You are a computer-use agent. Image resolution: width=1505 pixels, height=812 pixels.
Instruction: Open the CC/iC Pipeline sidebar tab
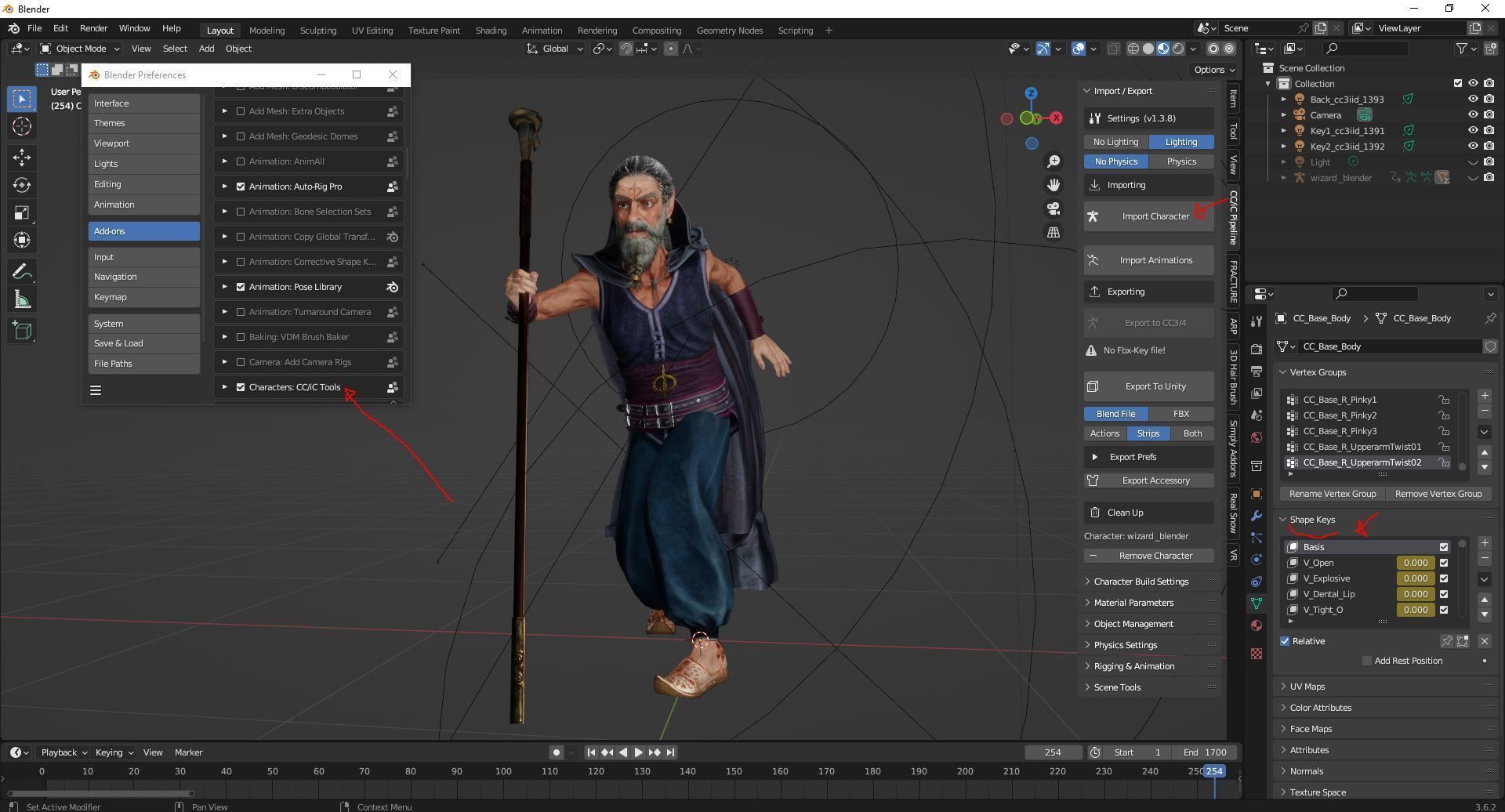coord(1233,217)
